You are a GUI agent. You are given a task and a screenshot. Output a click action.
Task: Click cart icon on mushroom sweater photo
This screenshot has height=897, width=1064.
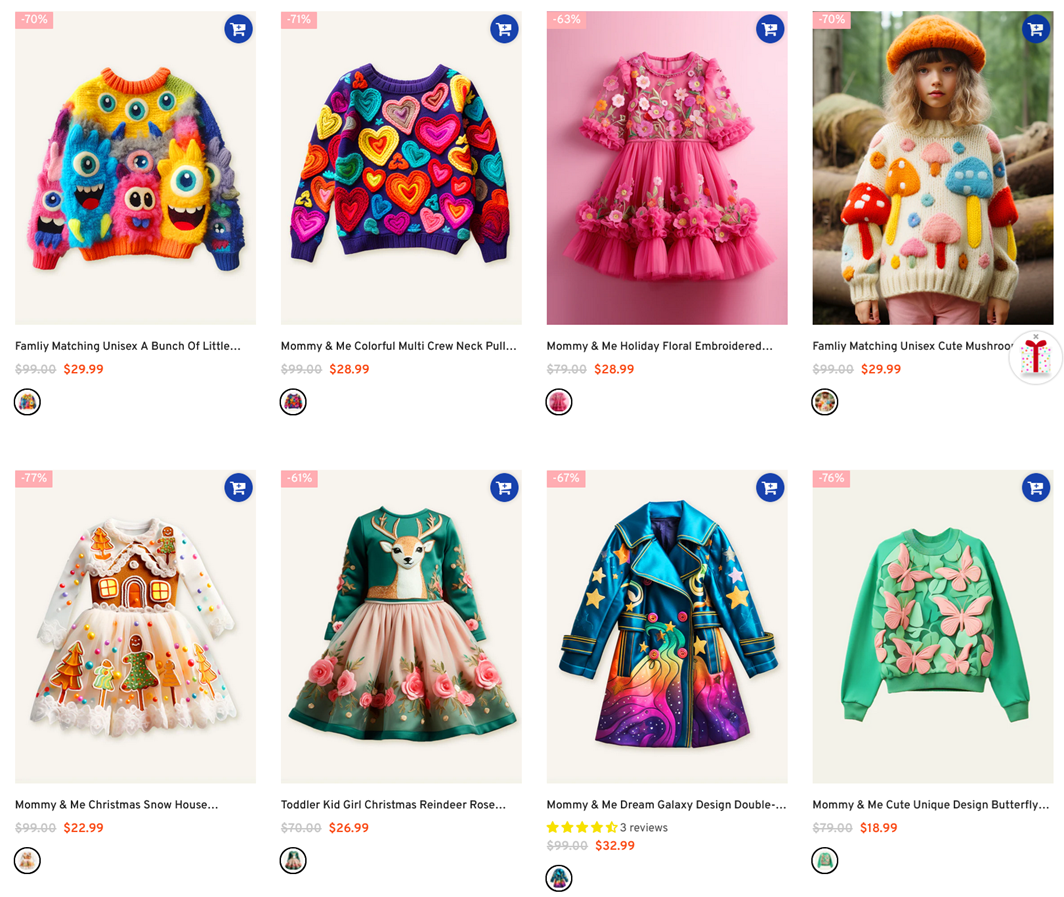[1035, 29]
